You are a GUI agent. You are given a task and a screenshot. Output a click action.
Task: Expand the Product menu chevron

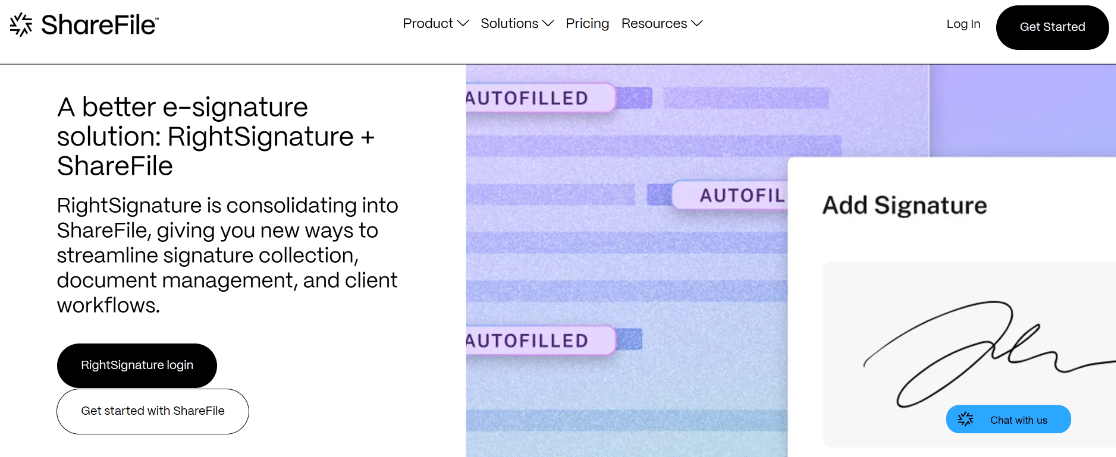point(463,23)
